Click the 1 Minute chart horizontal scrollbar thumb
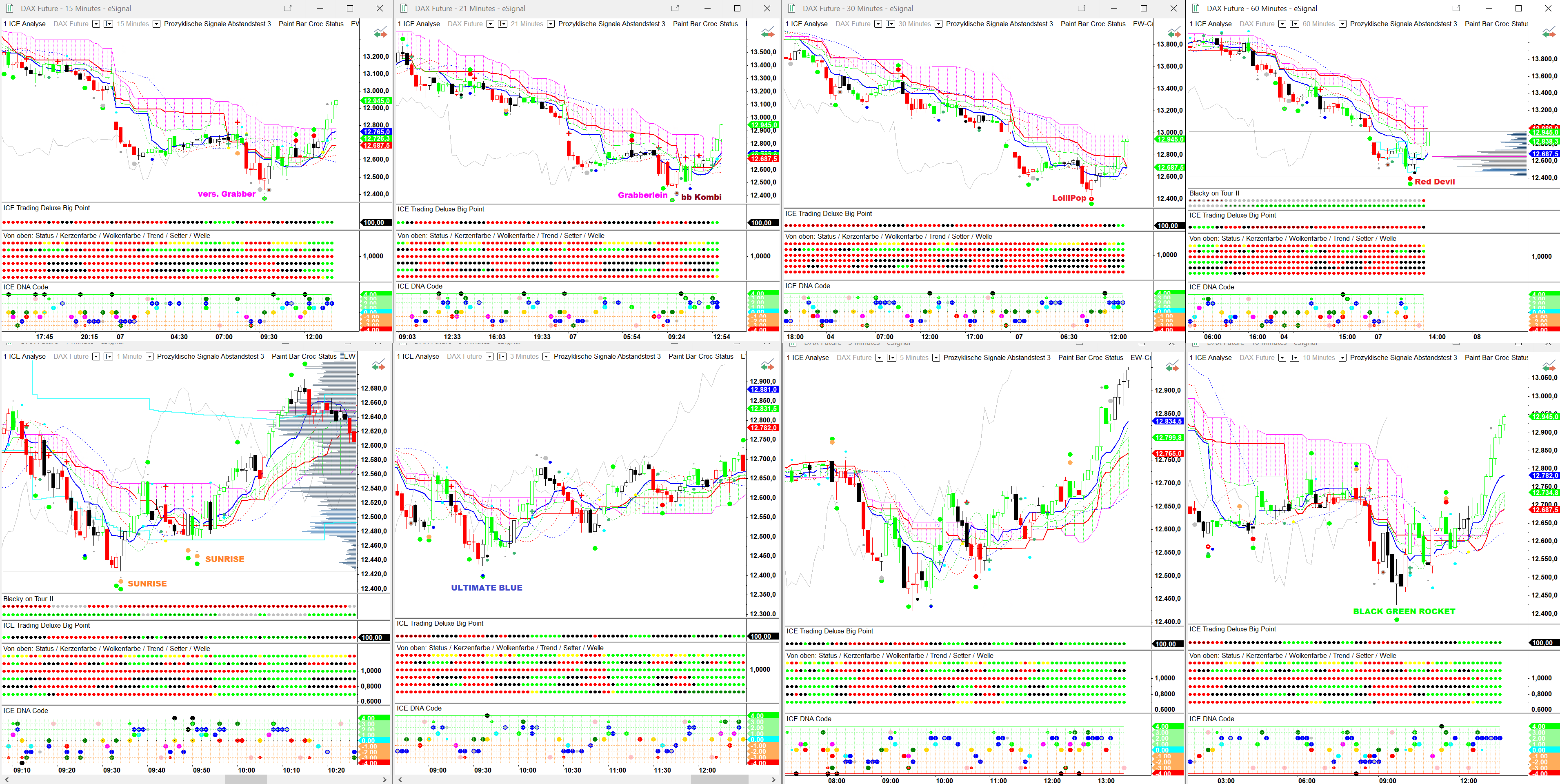This screenshot has width=1560, height=784. (245, 779)
